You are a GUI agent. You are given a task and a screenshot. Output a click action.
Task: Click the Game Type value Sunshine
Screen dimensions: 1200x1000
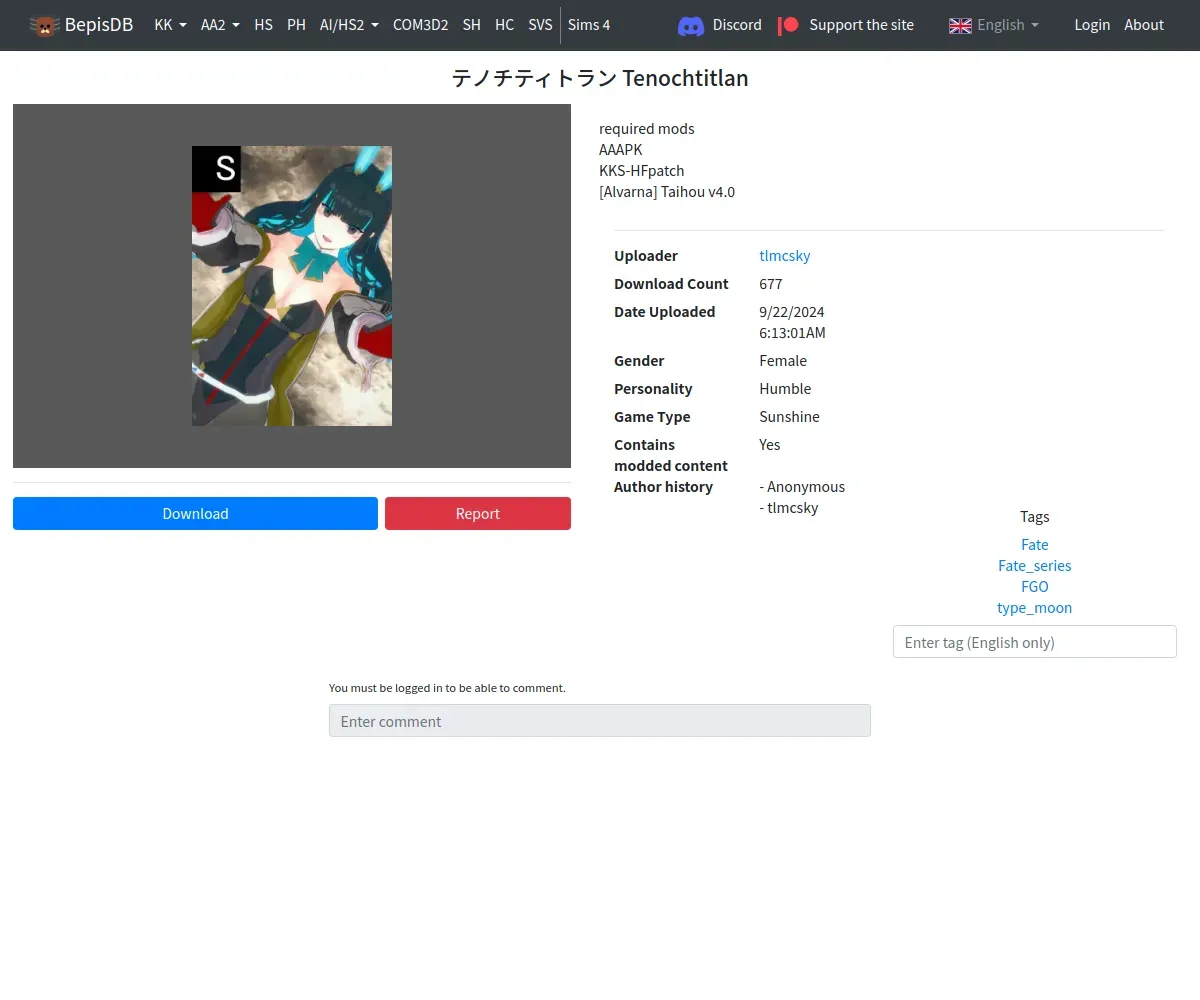pos(789,417)
